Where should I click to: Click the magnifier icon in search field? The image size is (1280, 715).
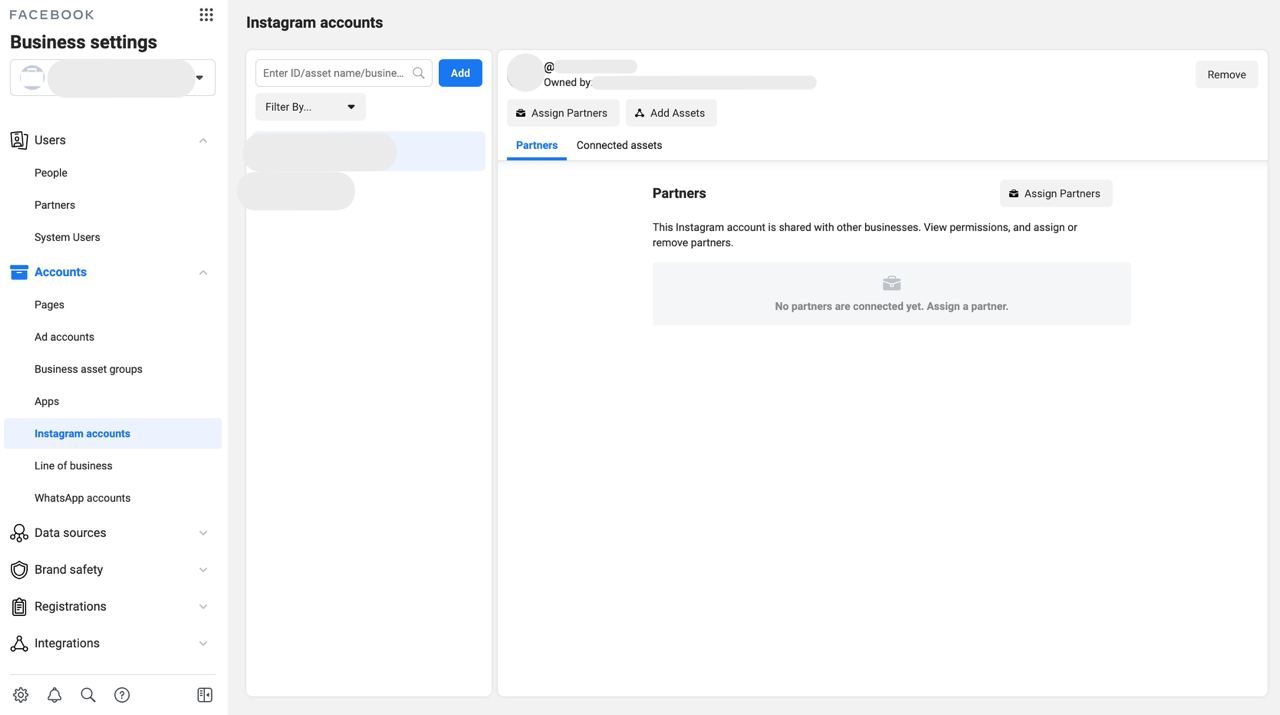click(x=419, y=73)
